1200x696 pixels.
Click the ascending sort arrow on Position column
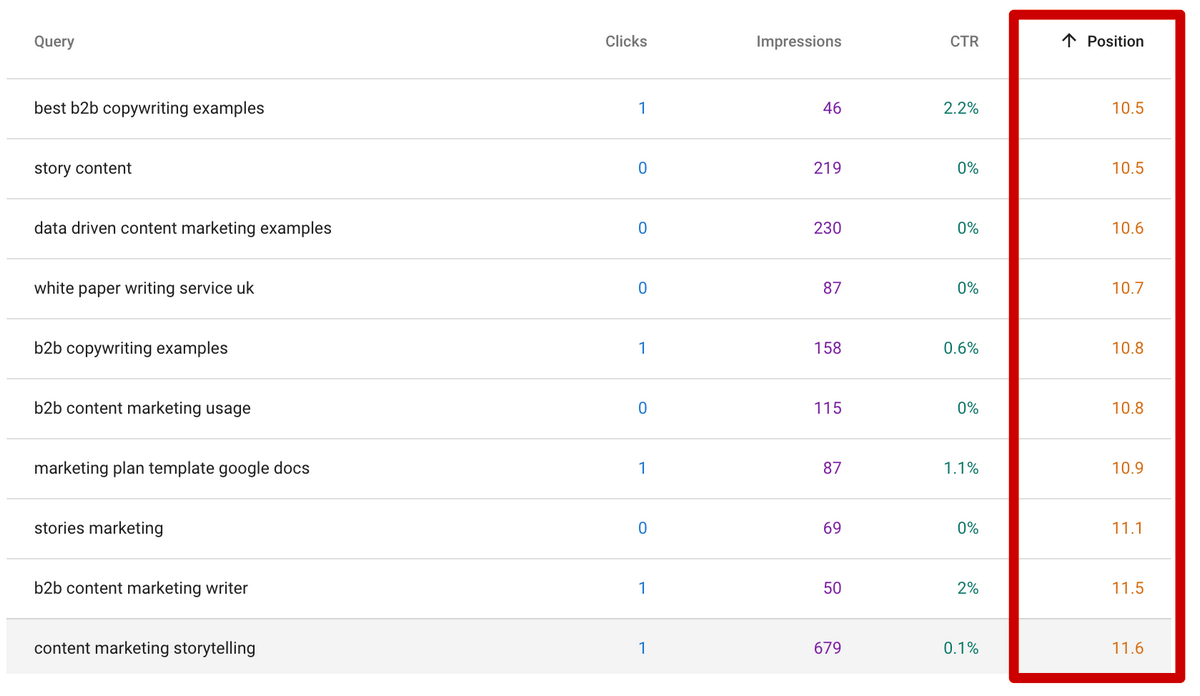coord(1066,41)
